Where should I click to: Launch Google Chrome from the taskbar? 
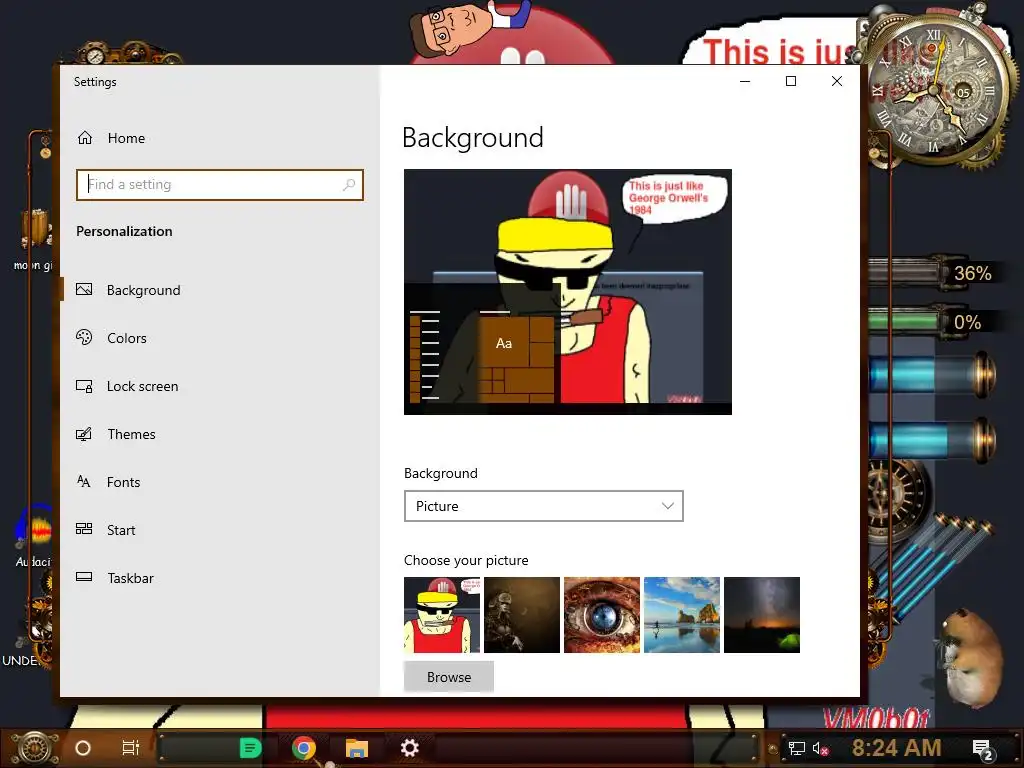pyautogui.click(x=304, y=748)
